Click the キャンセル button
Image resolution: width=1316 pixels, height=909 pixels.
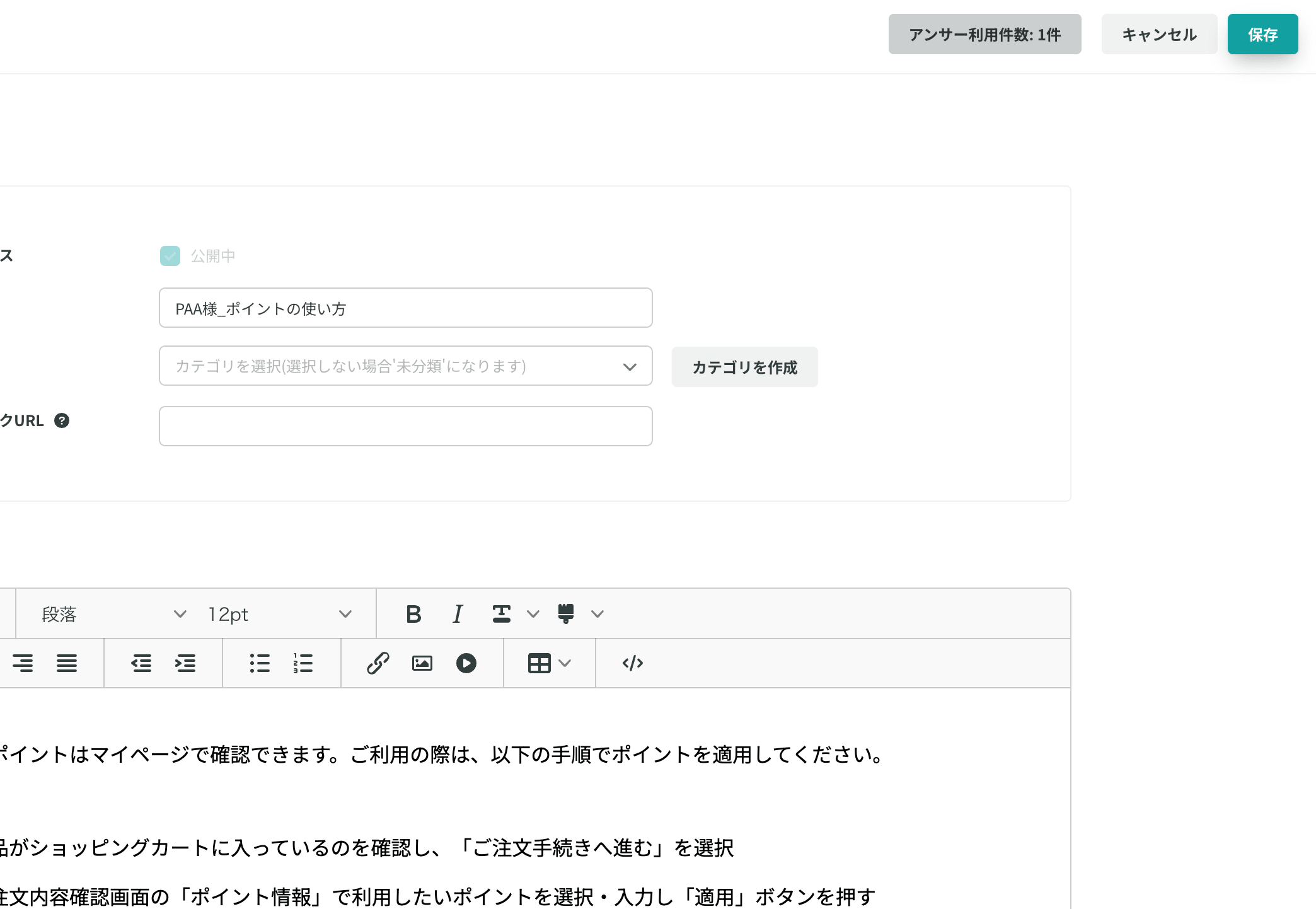(x=1160, y=34)
